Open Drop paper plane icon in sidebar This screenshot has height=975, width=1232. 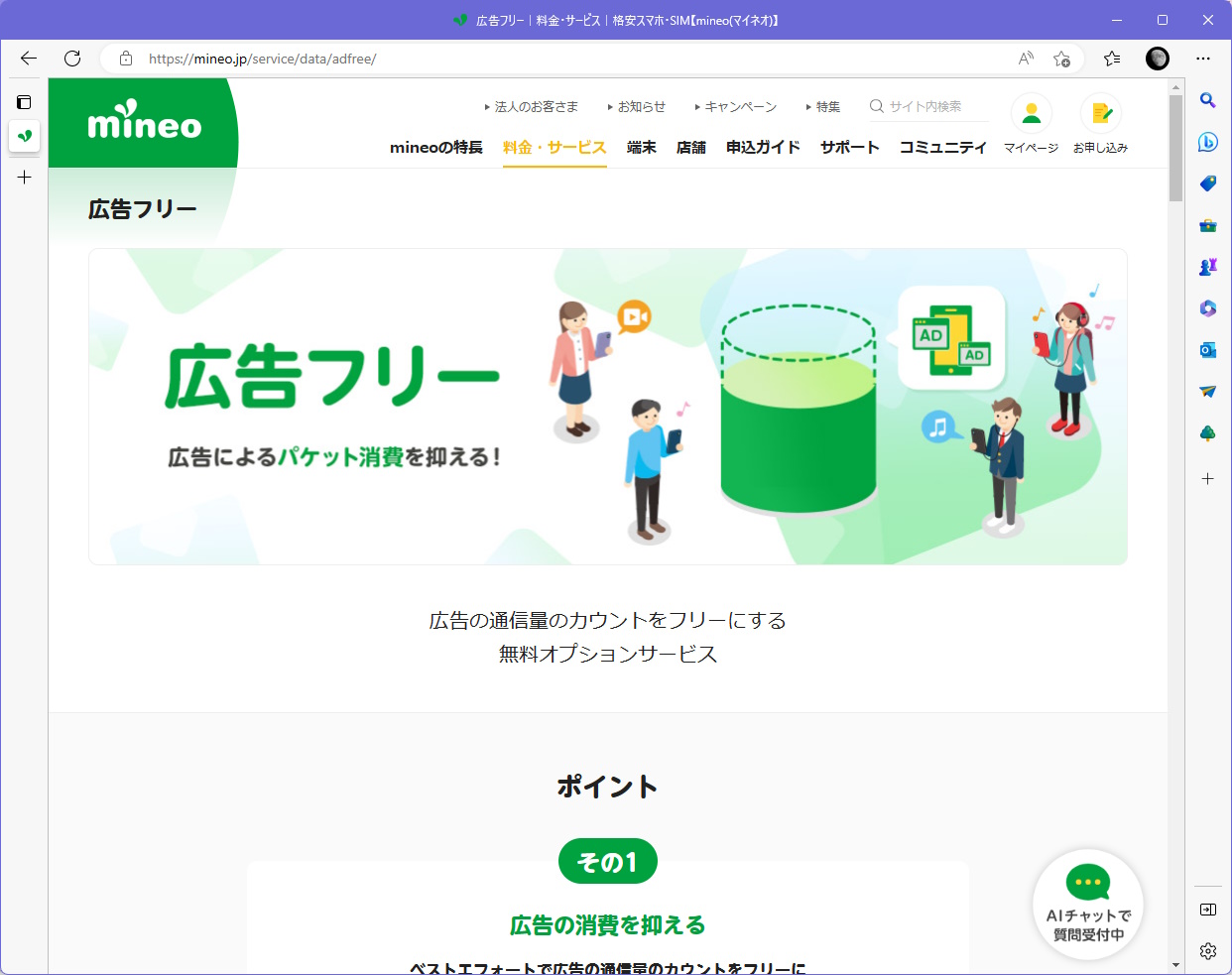(x=1208, y=392)
